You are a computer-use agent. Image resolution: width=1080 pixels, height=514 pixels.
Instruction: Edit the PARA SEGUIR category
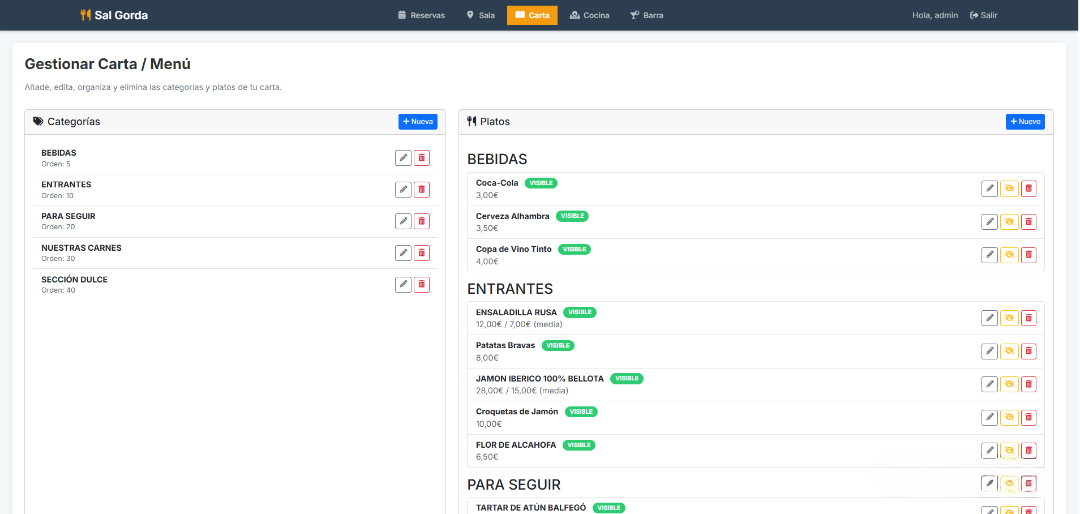click(403, 221)
